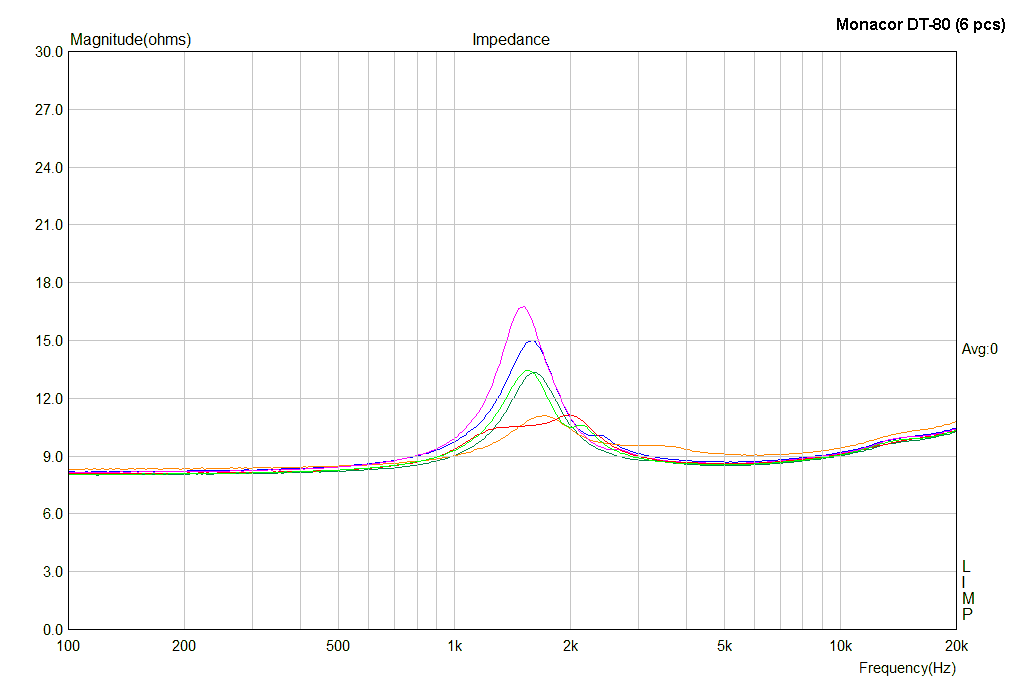Screen dimensions: 1024x680
Task: Click the 100 frequency axis label
Action: click(x=69, y=646)
